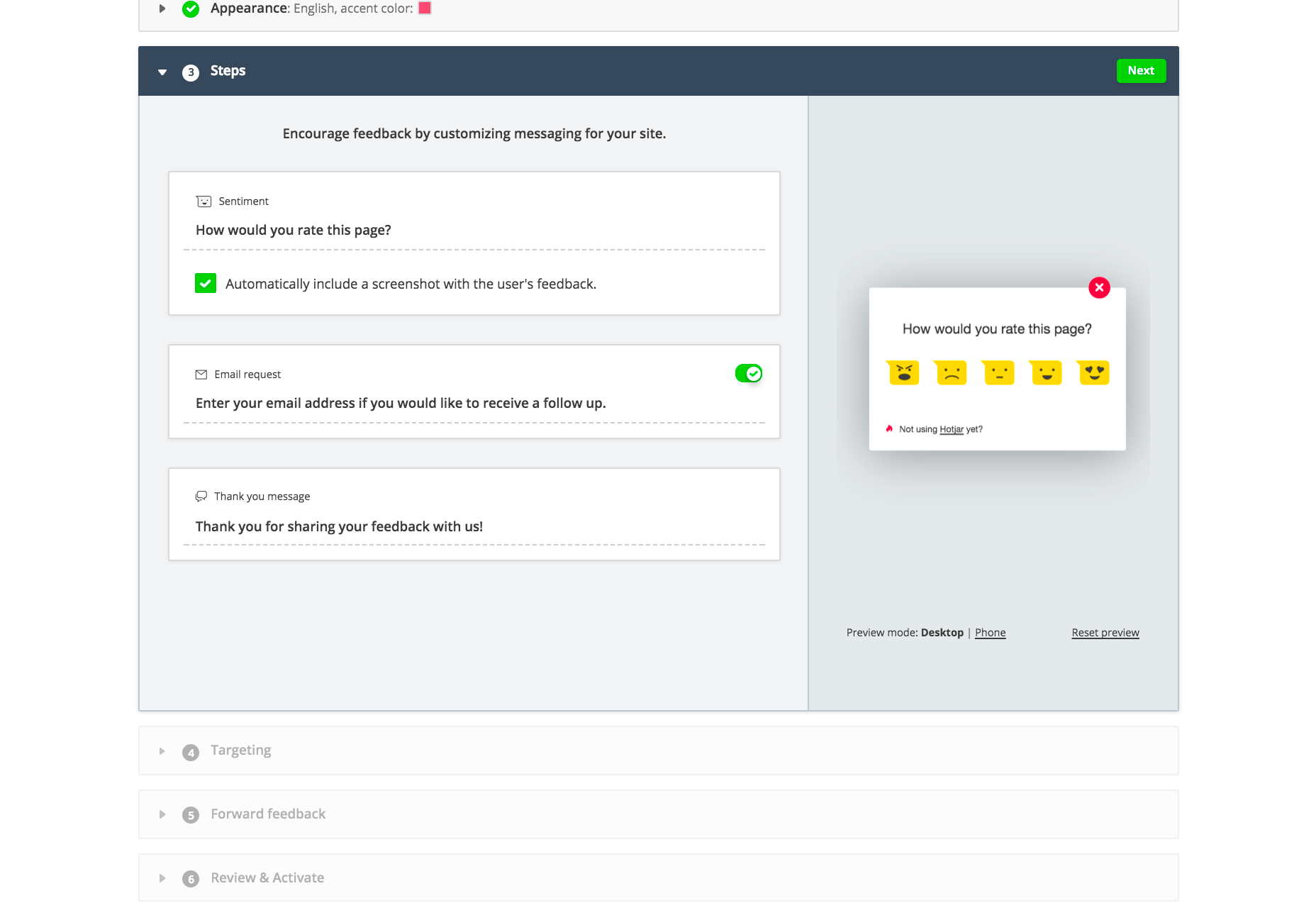Image resolution: width=1316 pixels, height=908 pixels.
Task: Uncheck automatically include a screenshot checkbox
Action: click(206, 283)
